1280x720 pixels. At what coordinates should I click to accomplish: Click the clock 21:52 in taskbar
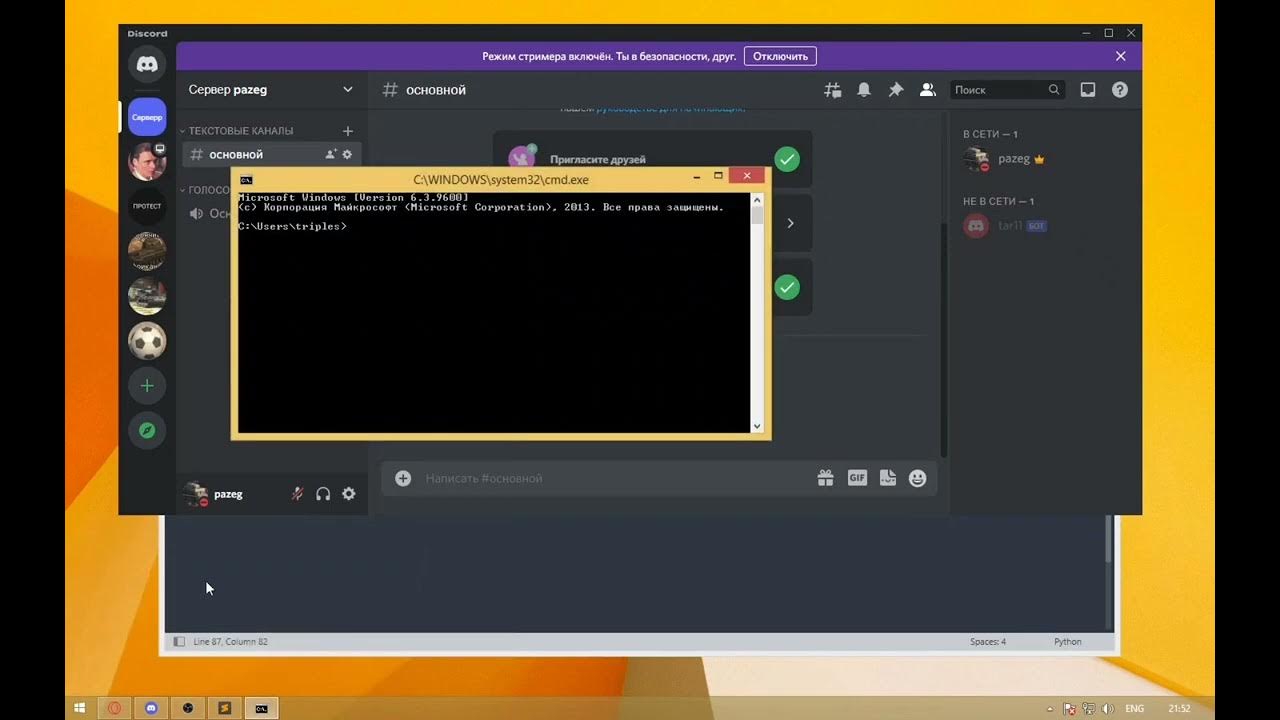[x=1179, y=708]
